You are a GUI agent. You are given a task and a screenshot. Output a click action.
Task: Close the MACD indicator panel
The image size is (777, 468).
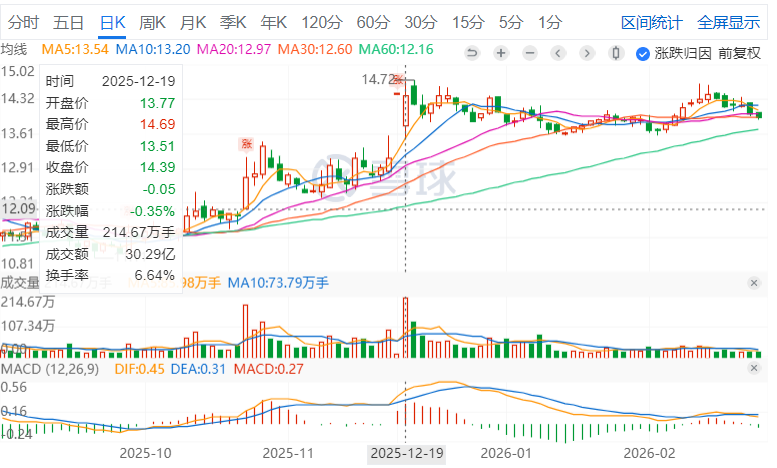(x=754, y=368)
